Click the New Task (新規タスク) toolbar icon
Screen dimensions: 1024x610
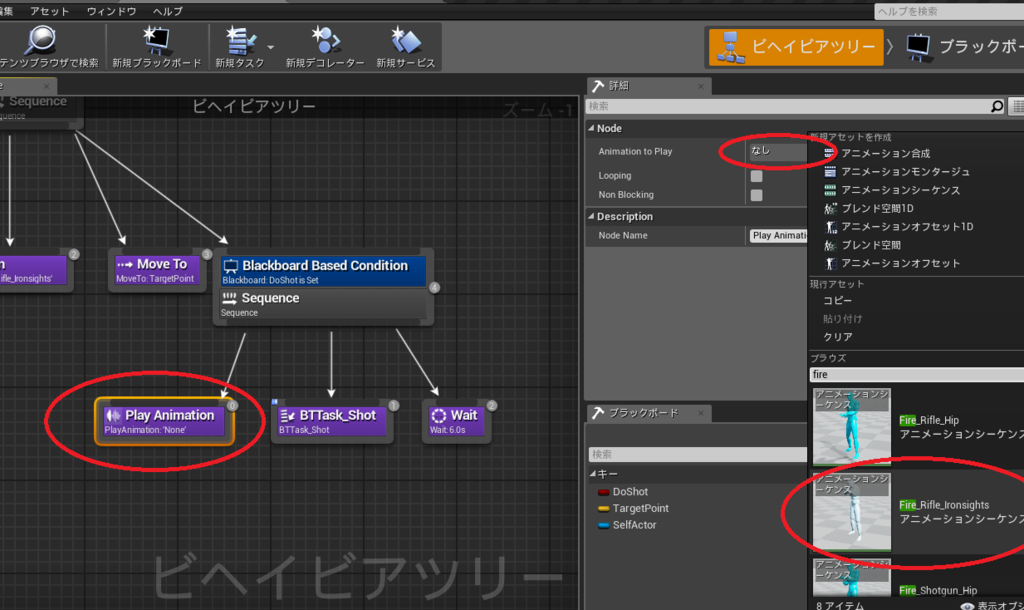pos(240,41)
